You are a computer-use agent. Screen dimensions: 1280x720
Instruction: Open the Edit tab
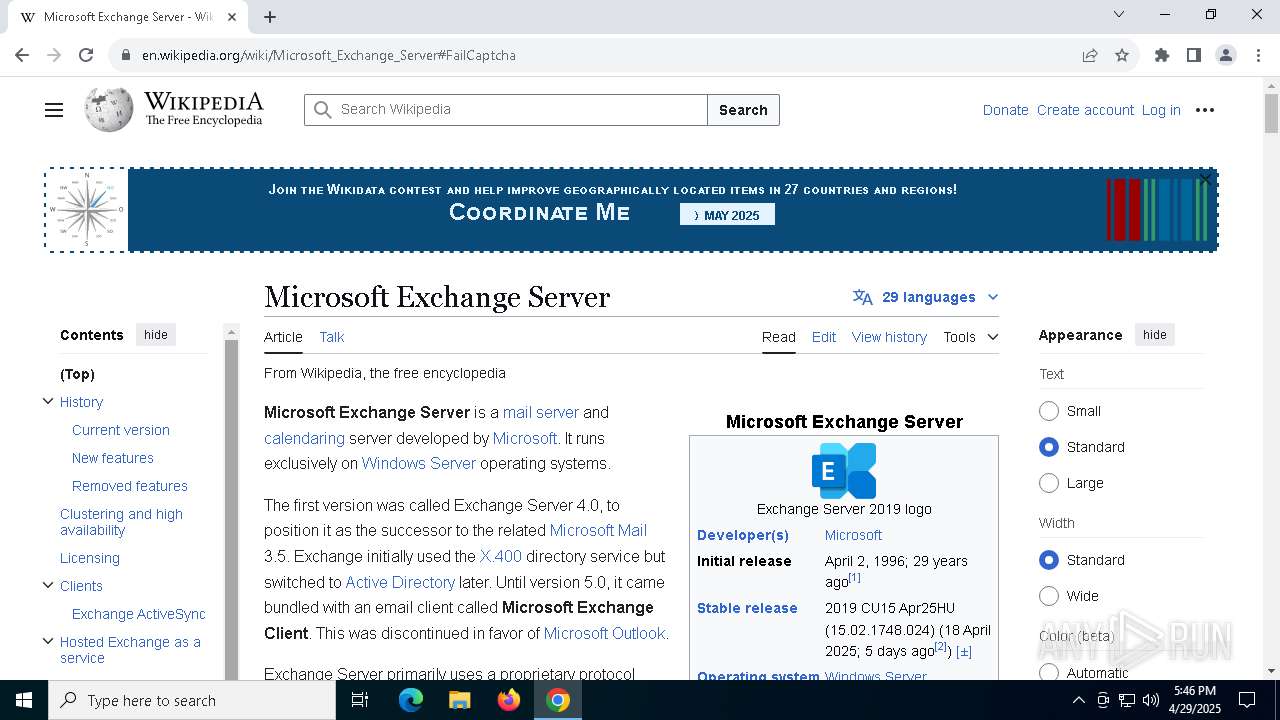click(x=824, y=337)
